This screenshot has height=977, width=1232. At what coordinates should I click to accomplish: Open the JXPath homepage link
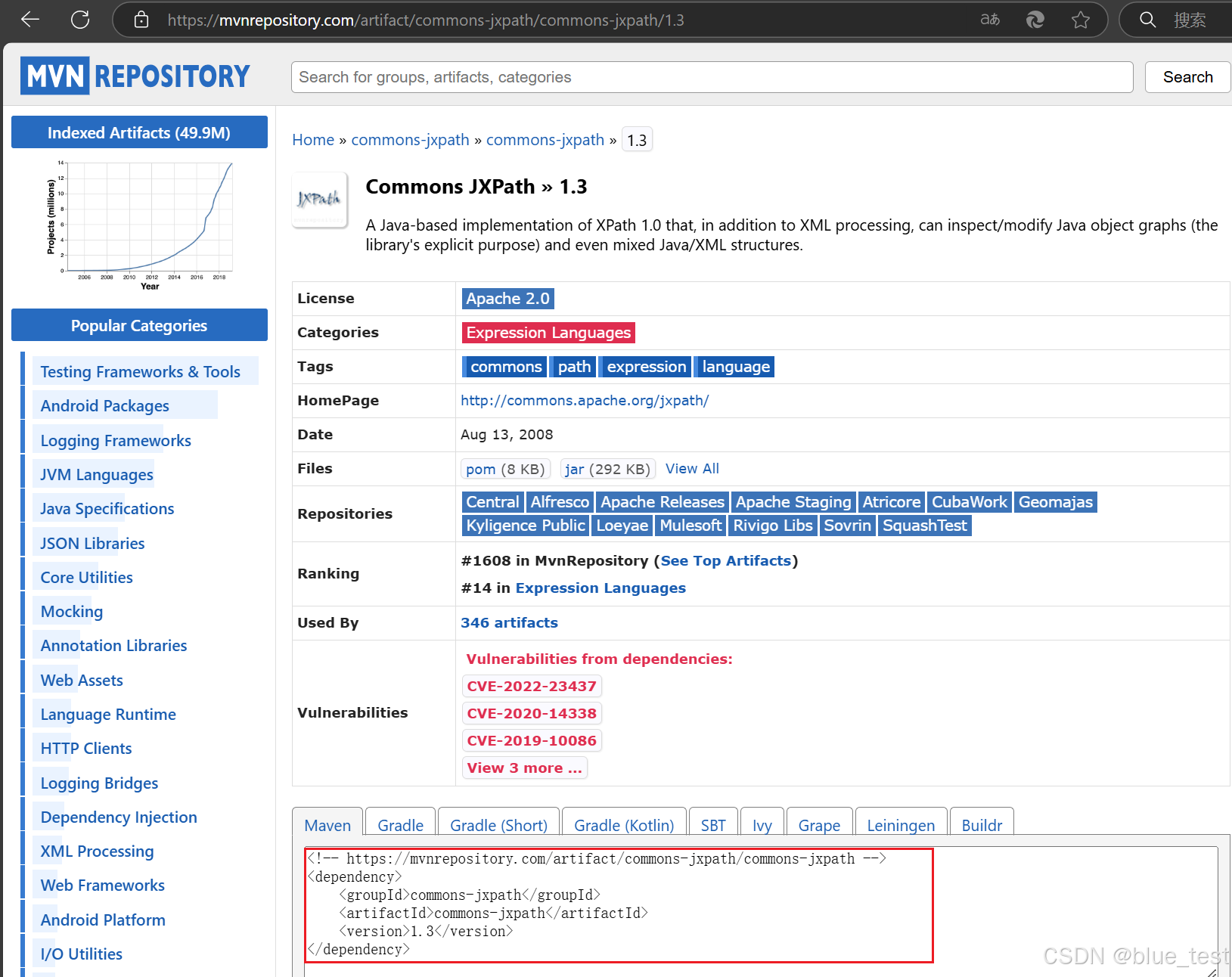(x=585, y=400)
